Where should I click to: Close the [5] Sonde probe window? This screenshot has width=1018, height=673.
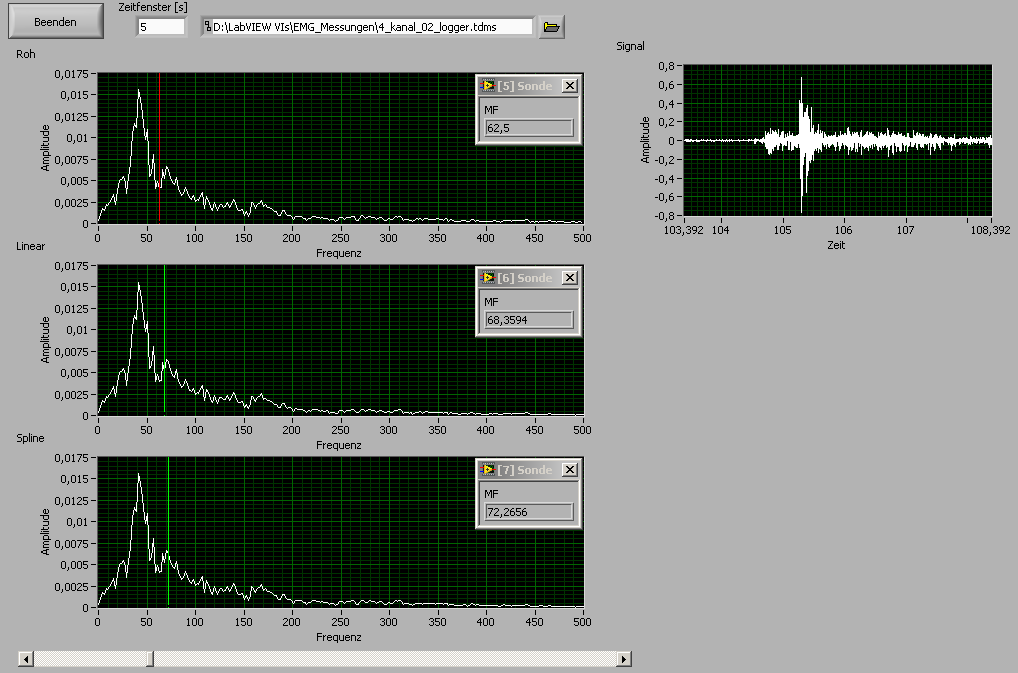click(569, 86)
